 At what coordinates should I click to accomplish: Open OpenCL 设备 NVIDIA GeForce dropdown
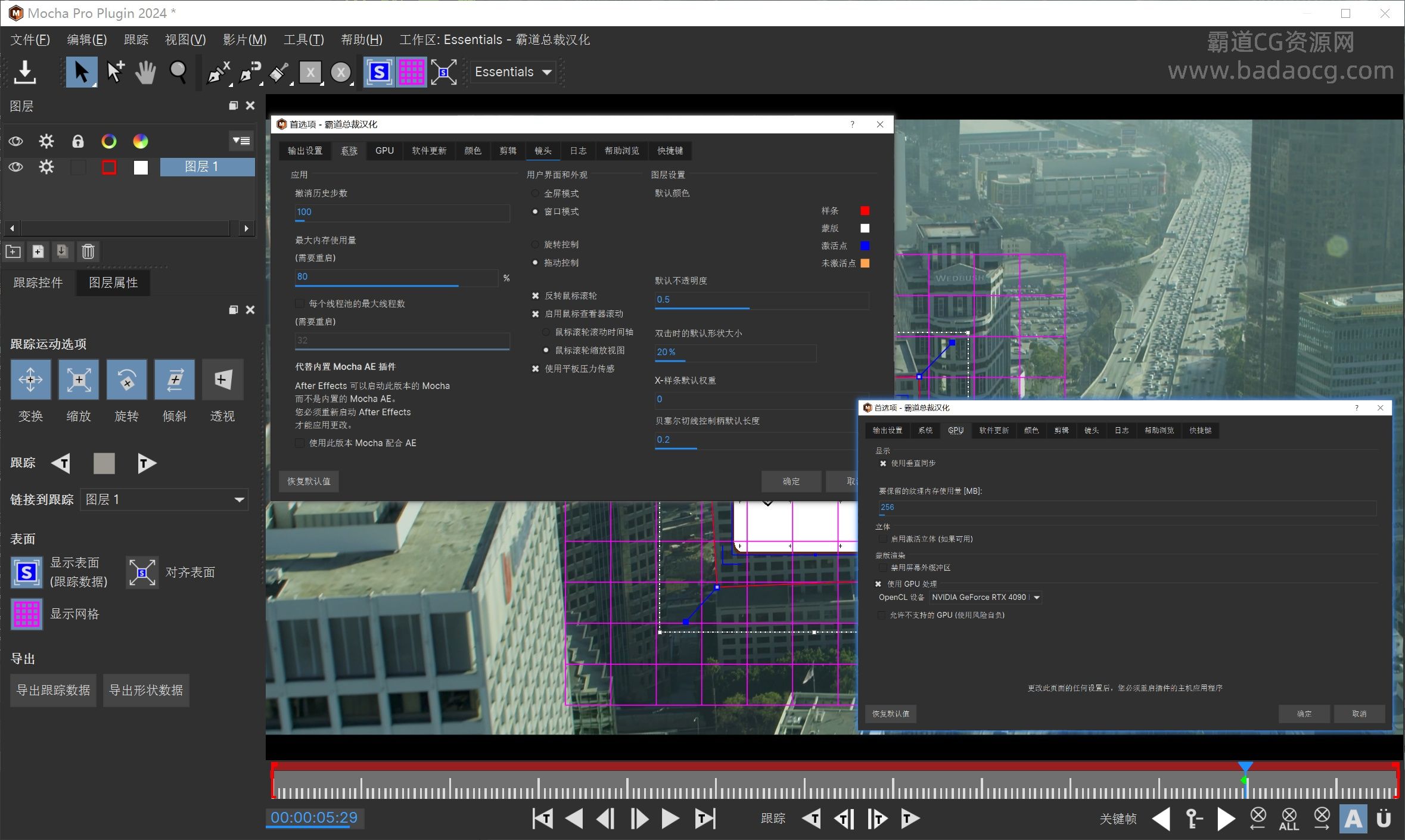click(x=986, y=597)
